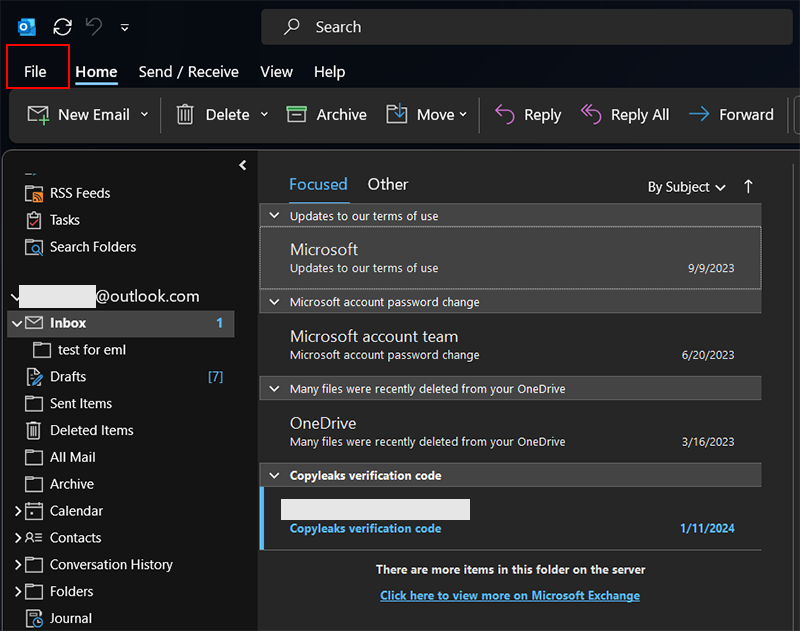Collapse the Copyleaks verification code group
The width and height of the screenshot is (800, 631).
(x=274, y=475)
